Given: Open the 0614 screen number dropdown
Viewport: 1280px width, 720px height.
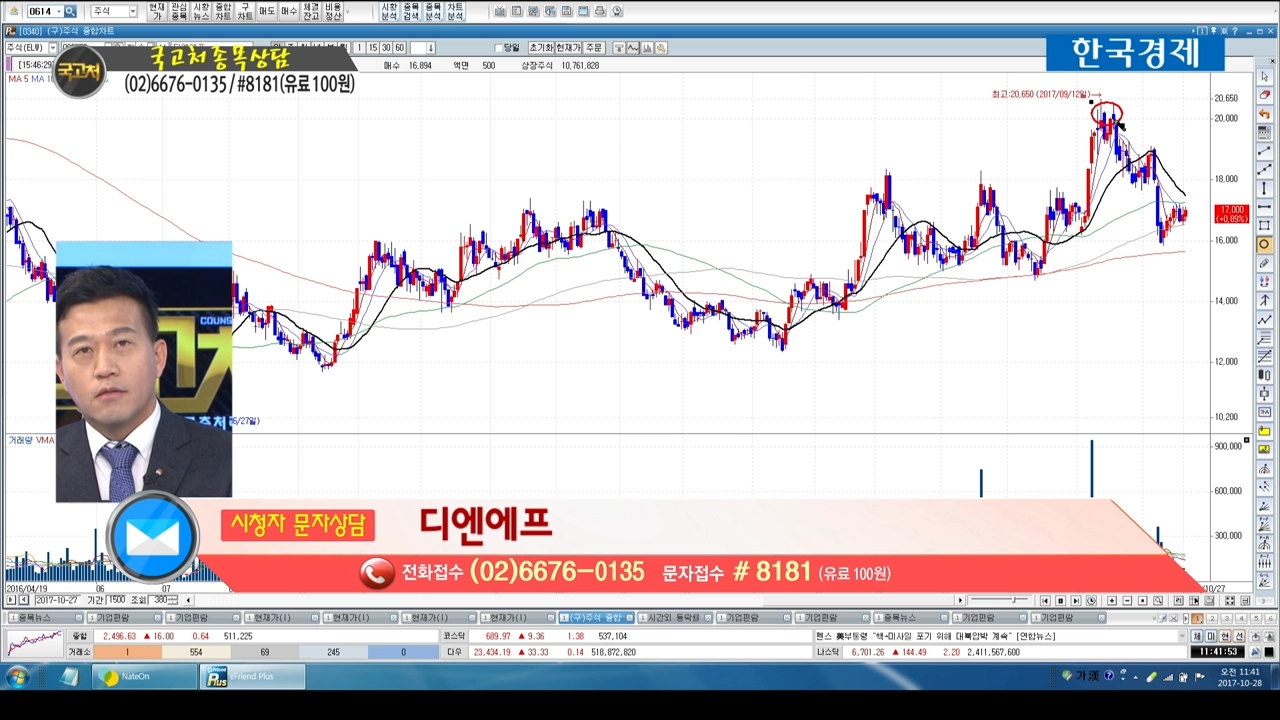Looking at the screenshot, I should point(57,11).
